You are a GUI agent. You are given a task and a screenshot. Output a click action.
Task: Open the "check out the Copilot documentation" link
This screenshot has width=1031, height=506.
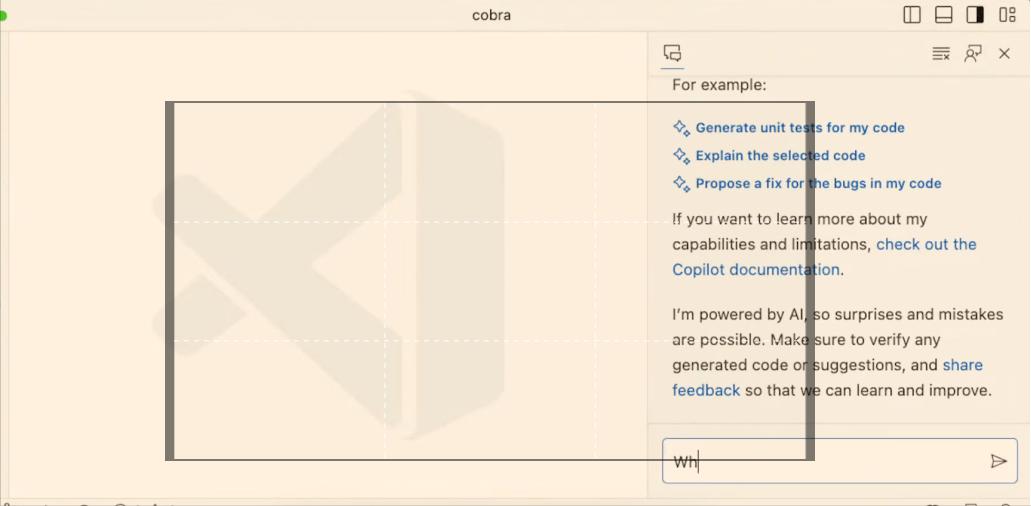(x=925, y=245)
